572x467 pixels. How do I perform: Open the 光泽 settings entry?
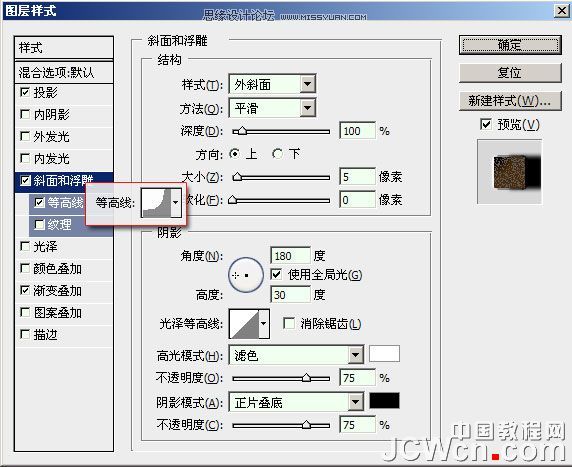coord(45,247)
